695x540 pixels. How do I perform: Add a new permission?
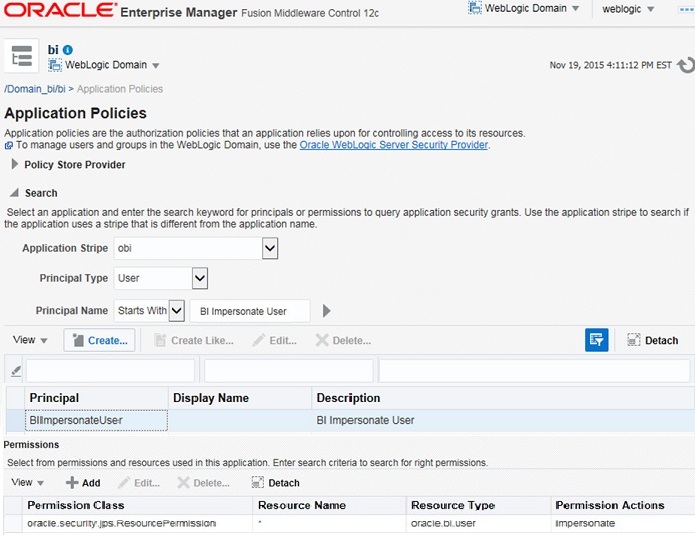click(83, 483)
